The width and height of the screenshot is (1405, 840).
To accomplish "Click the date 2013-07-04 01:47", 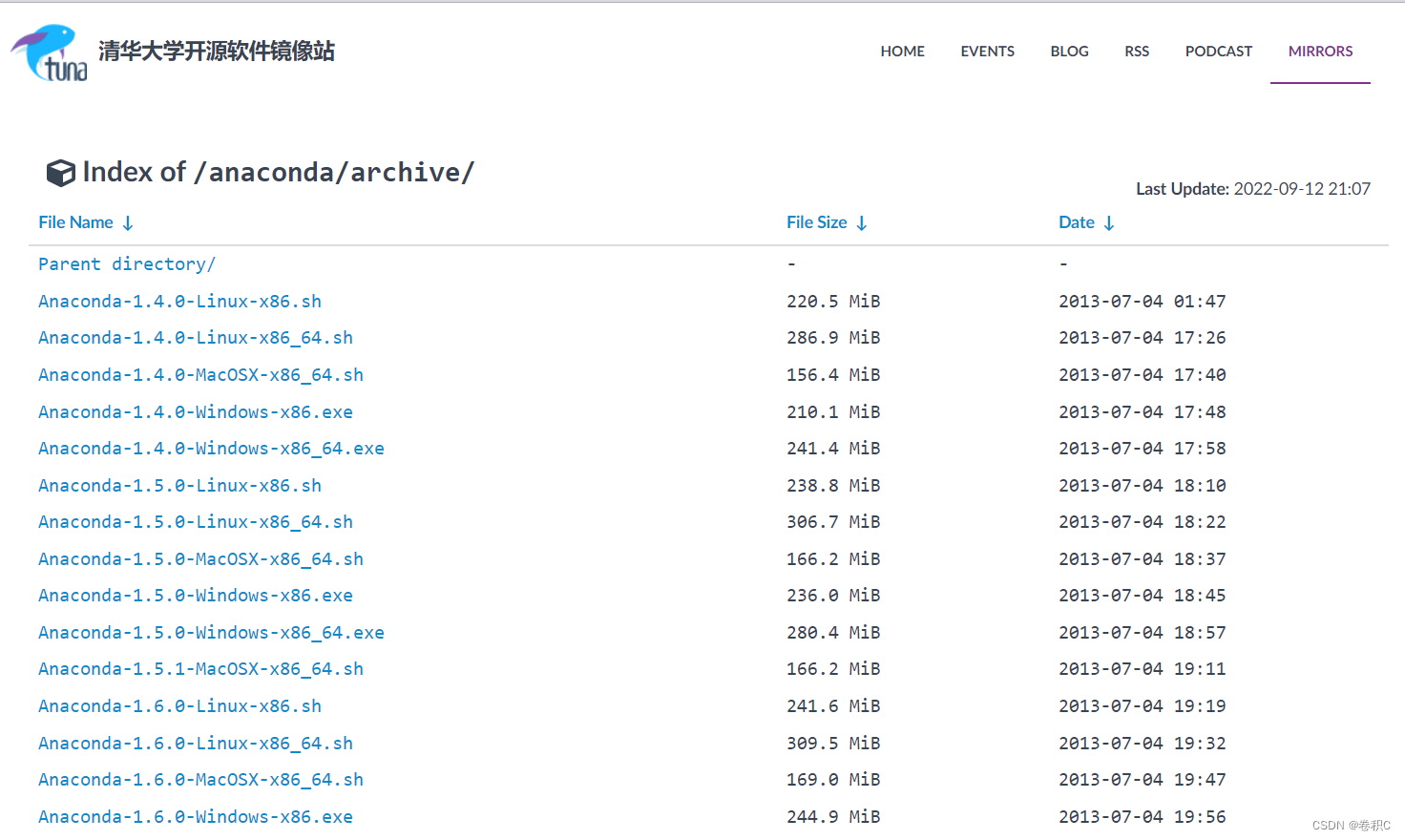I will 1143,302.
